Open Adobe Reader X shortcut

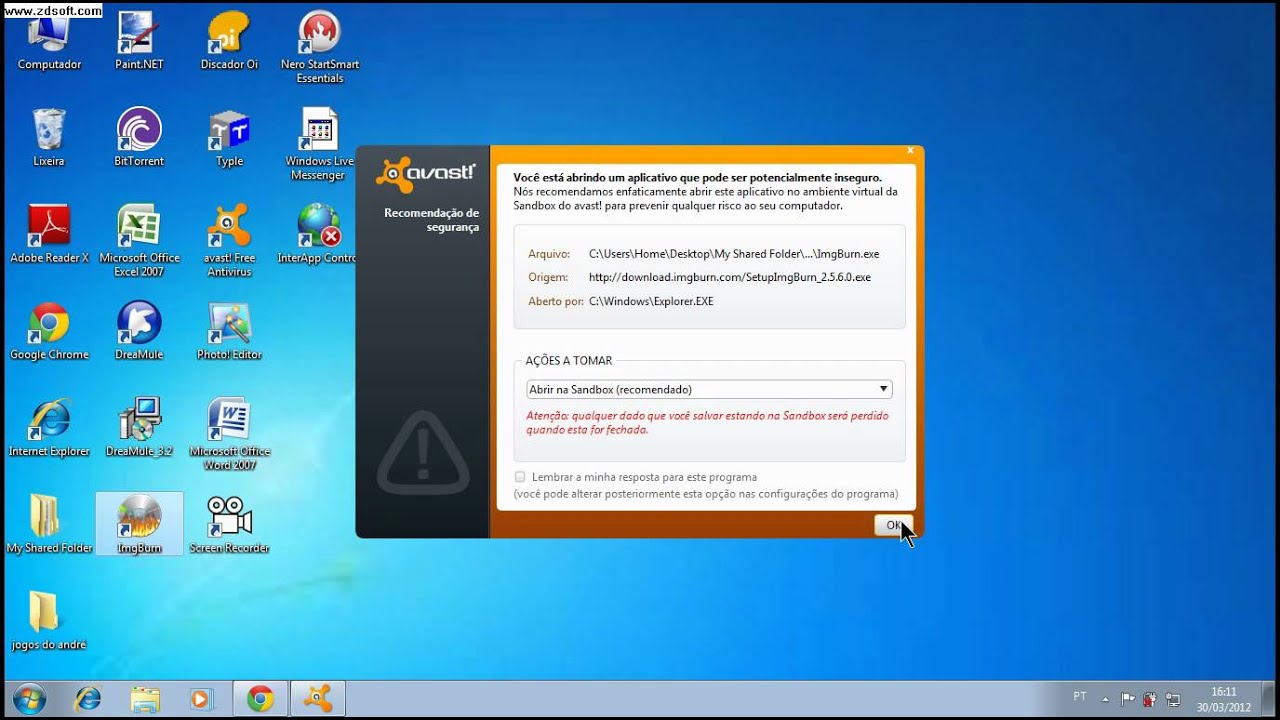(x=49, y=234)
